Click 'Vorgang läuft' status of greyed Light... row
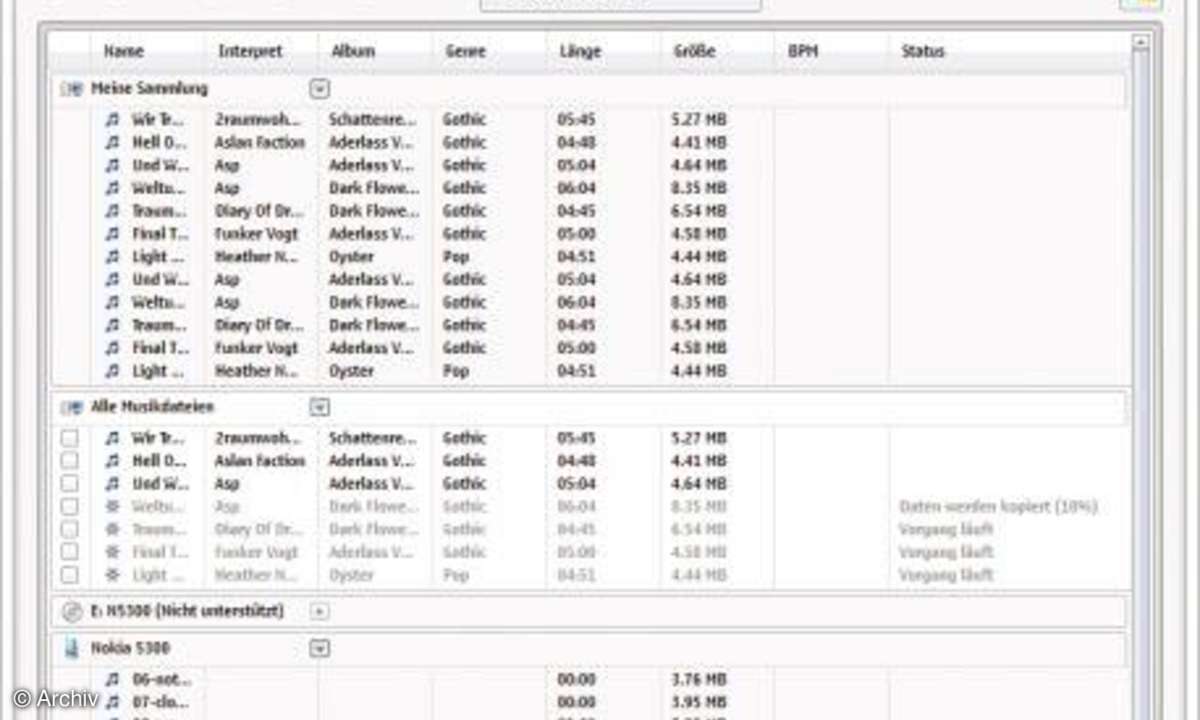Image resolution: width=1200 pixels, height=720 pixels. [946, 575]
